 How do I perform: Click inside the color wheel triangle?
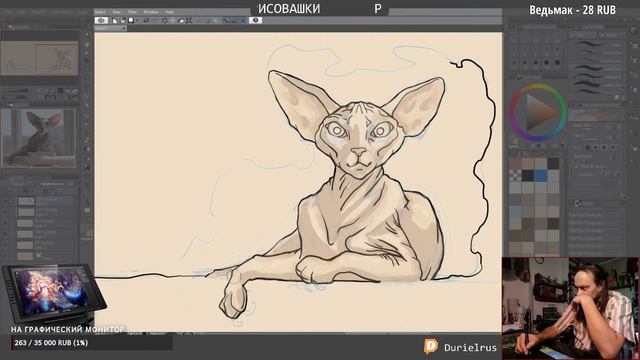pyautogui.click(x=539, y=113)
